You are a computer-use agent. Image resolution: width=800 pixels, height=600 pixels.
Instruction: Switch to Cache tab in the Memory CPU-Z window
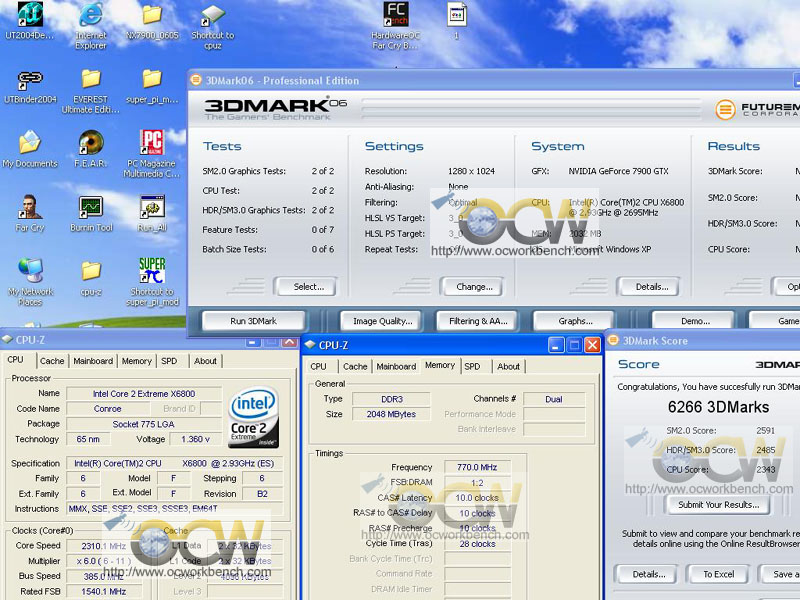pyautogui.click(x=355, y=366)
